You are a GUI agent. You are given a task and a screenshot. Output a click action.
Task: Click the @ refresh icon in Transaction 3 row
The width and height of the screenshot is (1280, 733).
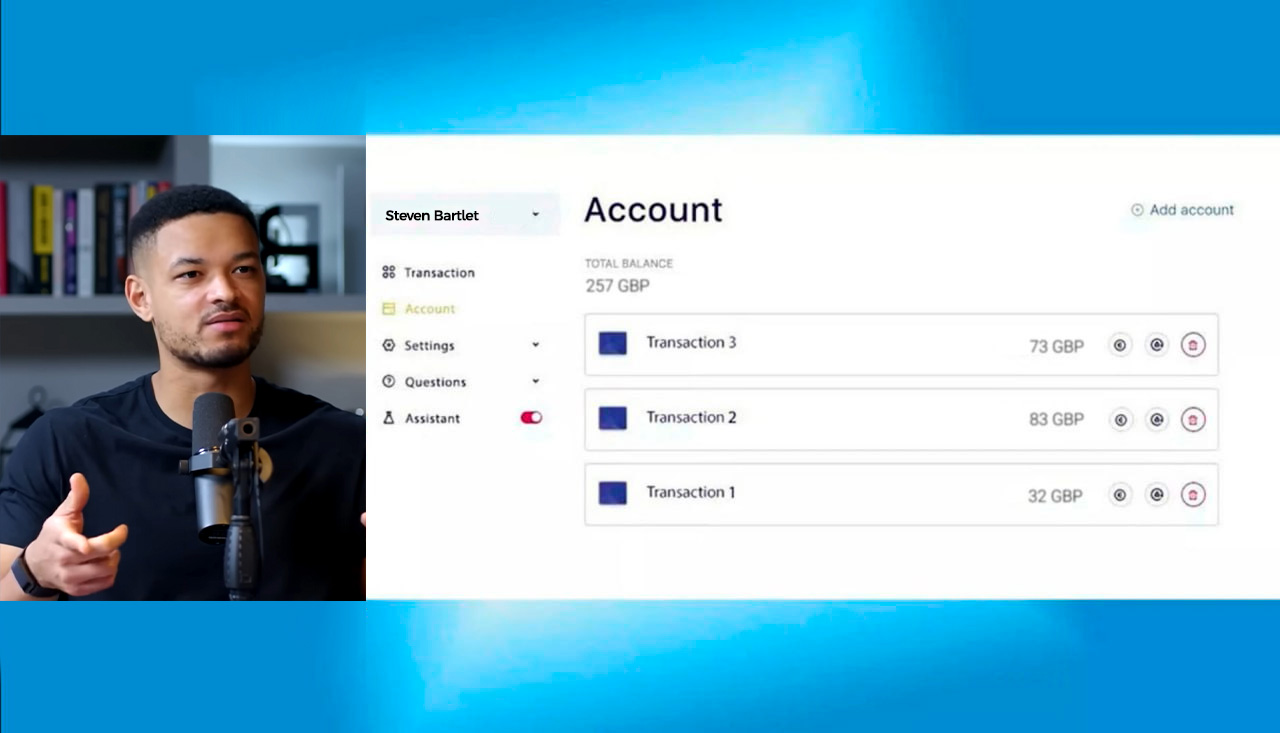[1157, 345]
